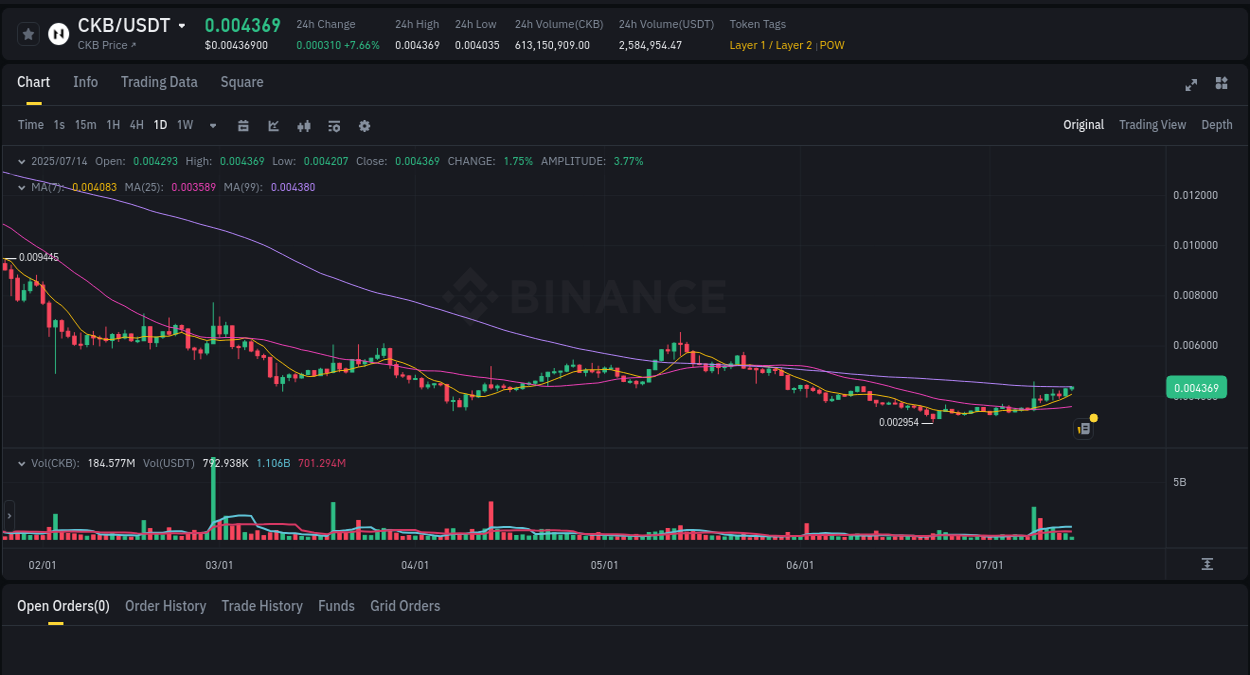Switch to the Trading Data tab
1250x675 pixels.
tap(159, 82)
